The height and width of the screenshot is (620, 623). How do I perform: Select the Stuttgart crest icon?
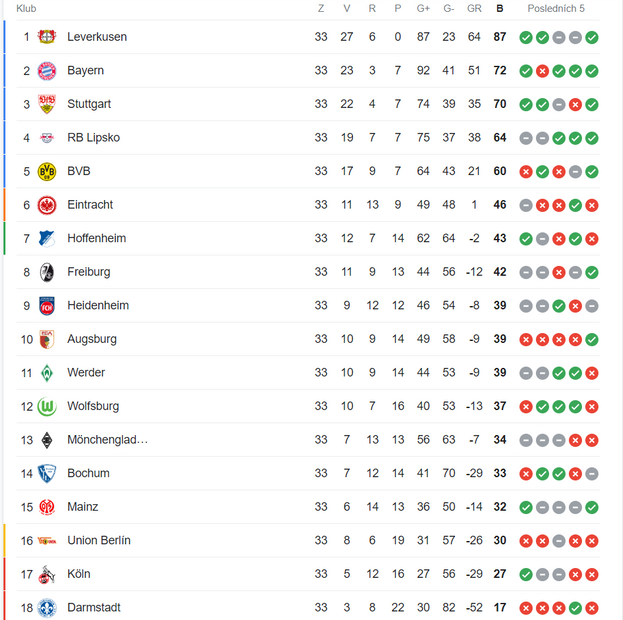coord(46,104)
